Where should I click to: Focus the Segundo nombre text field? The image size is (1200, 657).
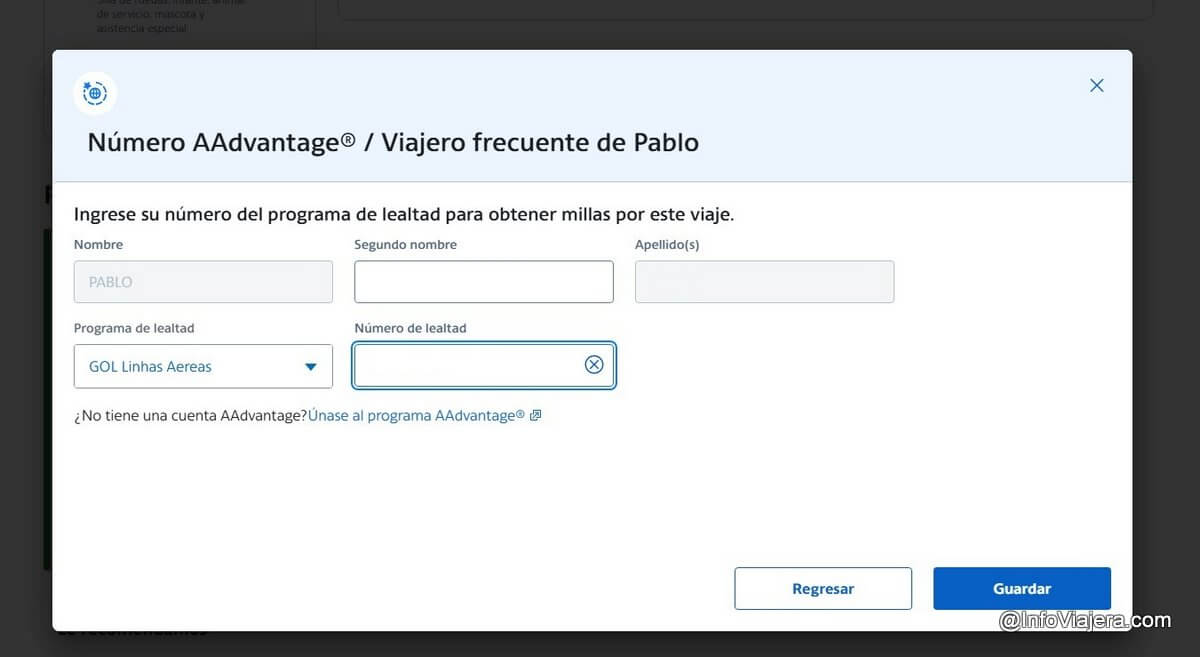[484, 282]
